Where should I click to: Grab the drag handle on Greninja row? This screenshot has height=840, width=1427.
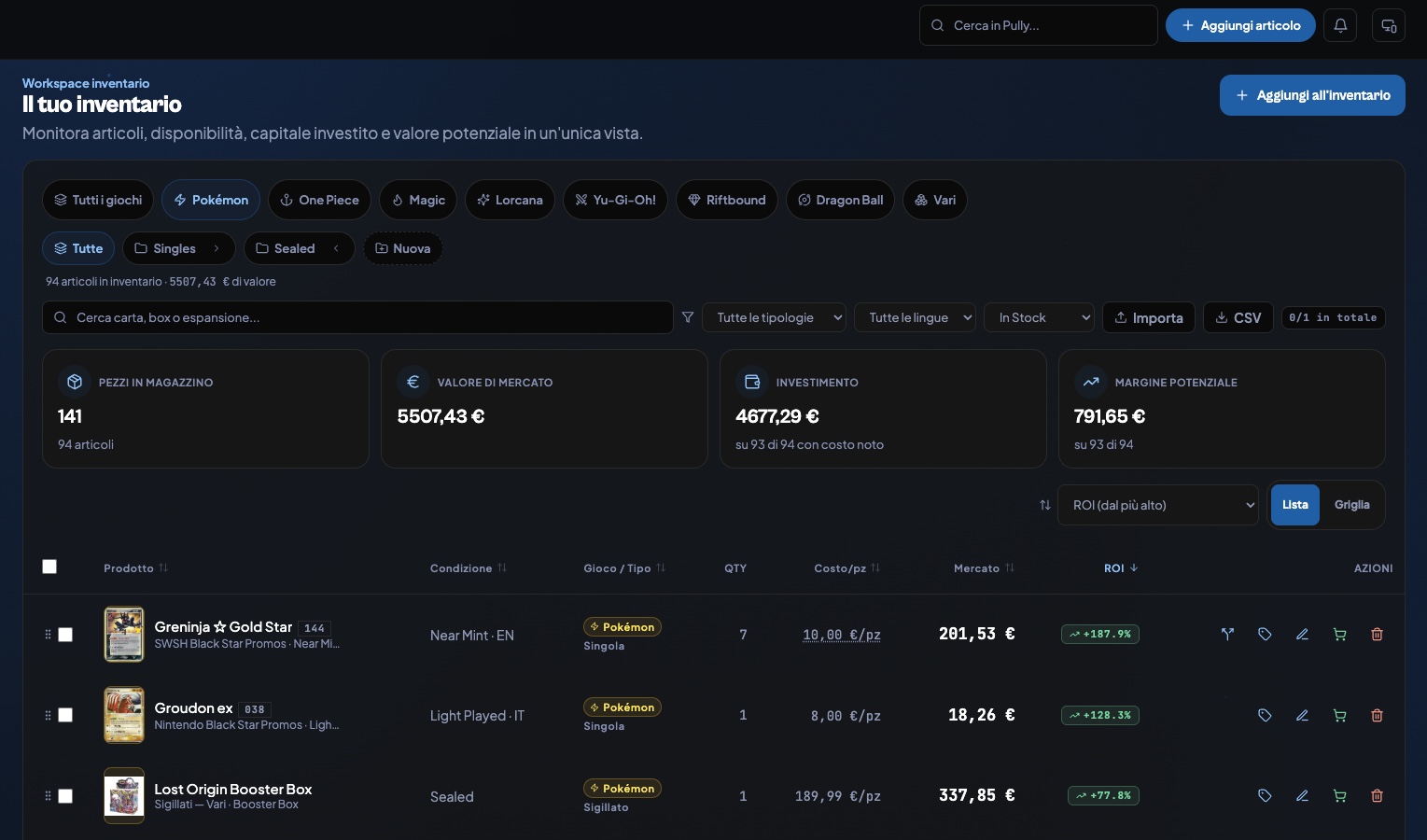(48, 635)
